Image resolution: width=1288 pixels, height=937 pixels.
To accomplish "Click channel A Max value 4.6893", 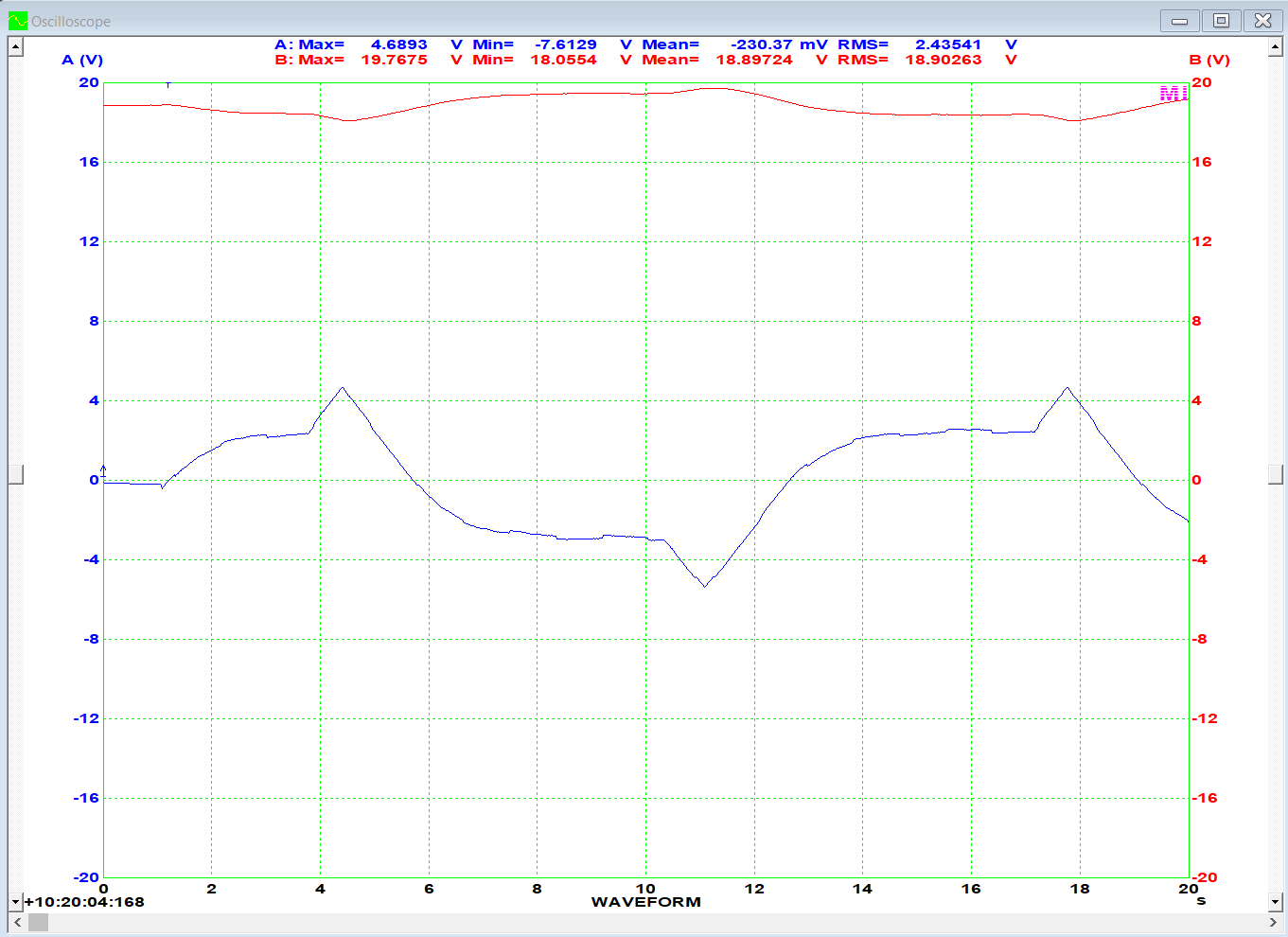I will click(x=398, y=44).
